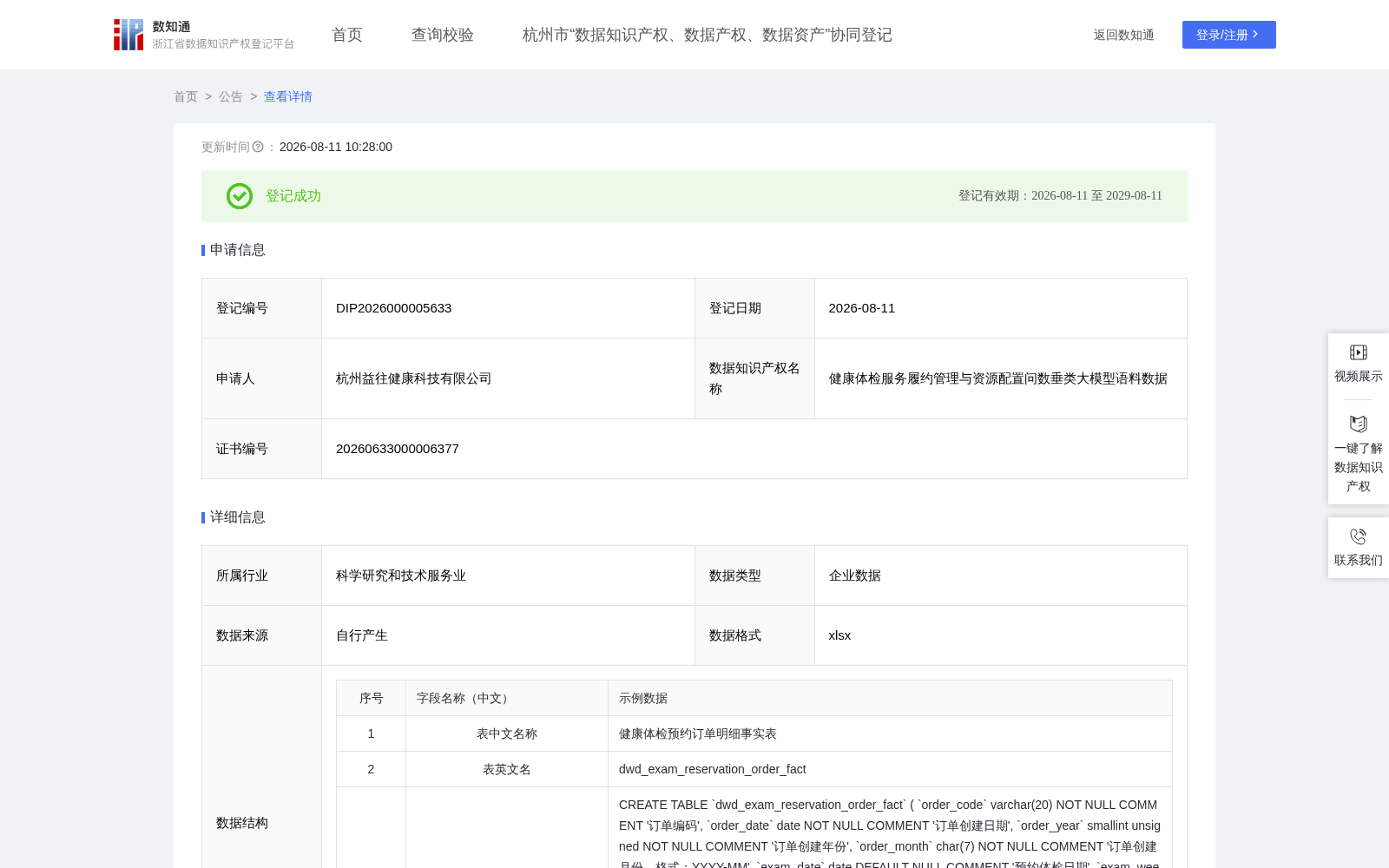Image resolution: width=1389 pixels, height=868 pixels.
Task: Click the 详细信息 section heading
Action: pyautogui.click(x=237, y=517)
